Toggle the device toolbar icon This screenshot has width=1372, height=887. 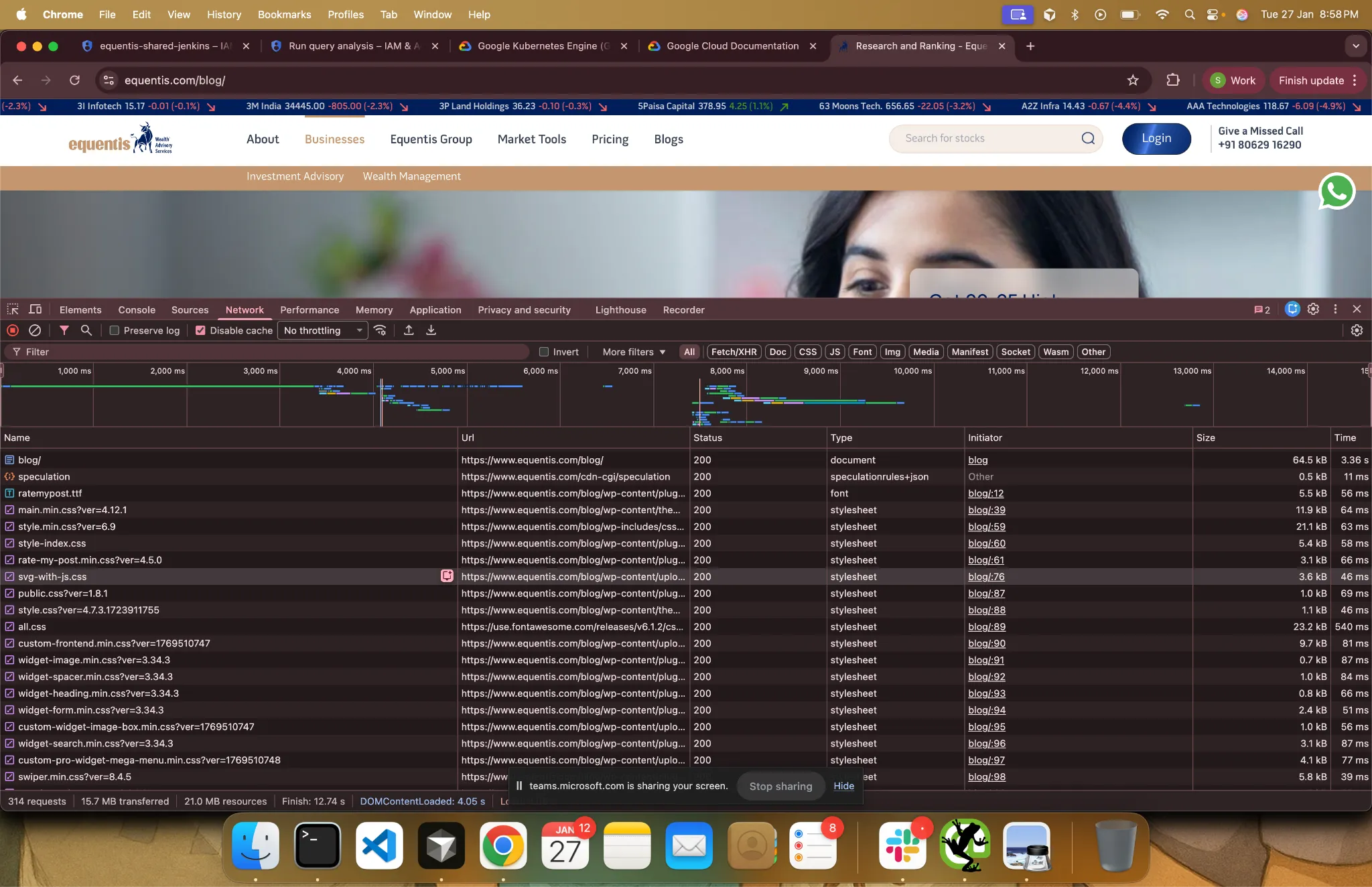(x=36, y=310)
